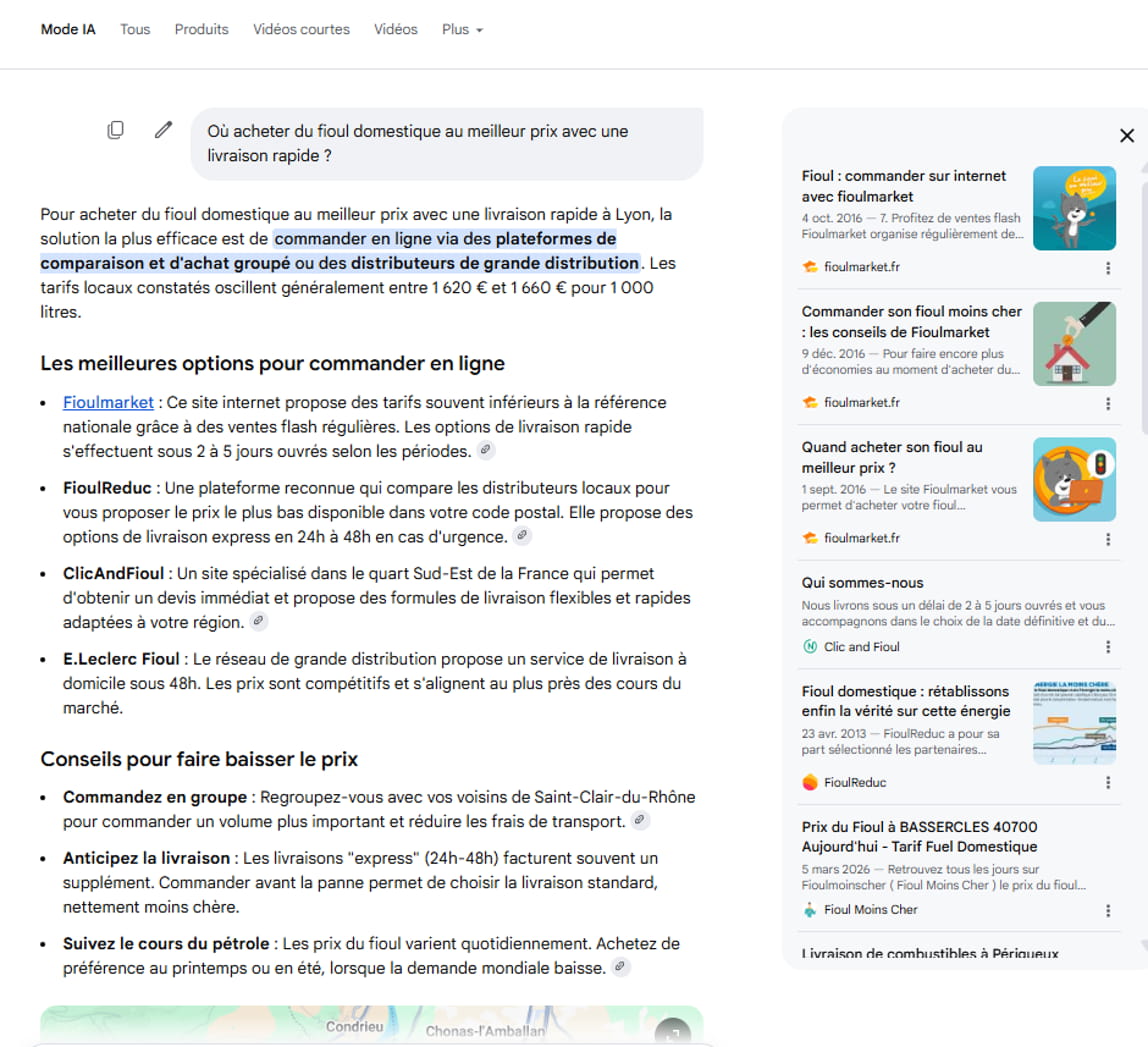Screen dimensions: 1148x1047
Task: Click the 'ClicAndFioul' bold list heading
Action: click(113, 573)
